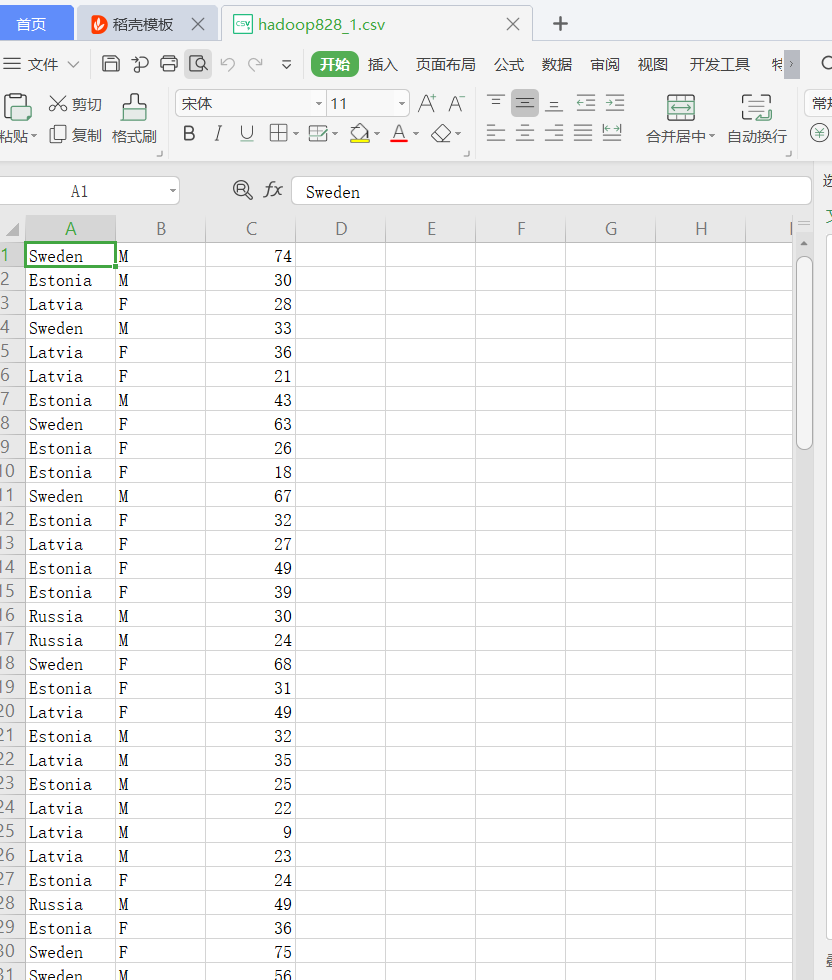
Task: Expand 合并居中 dropdown arrow
Action: [x=712, y=136]
